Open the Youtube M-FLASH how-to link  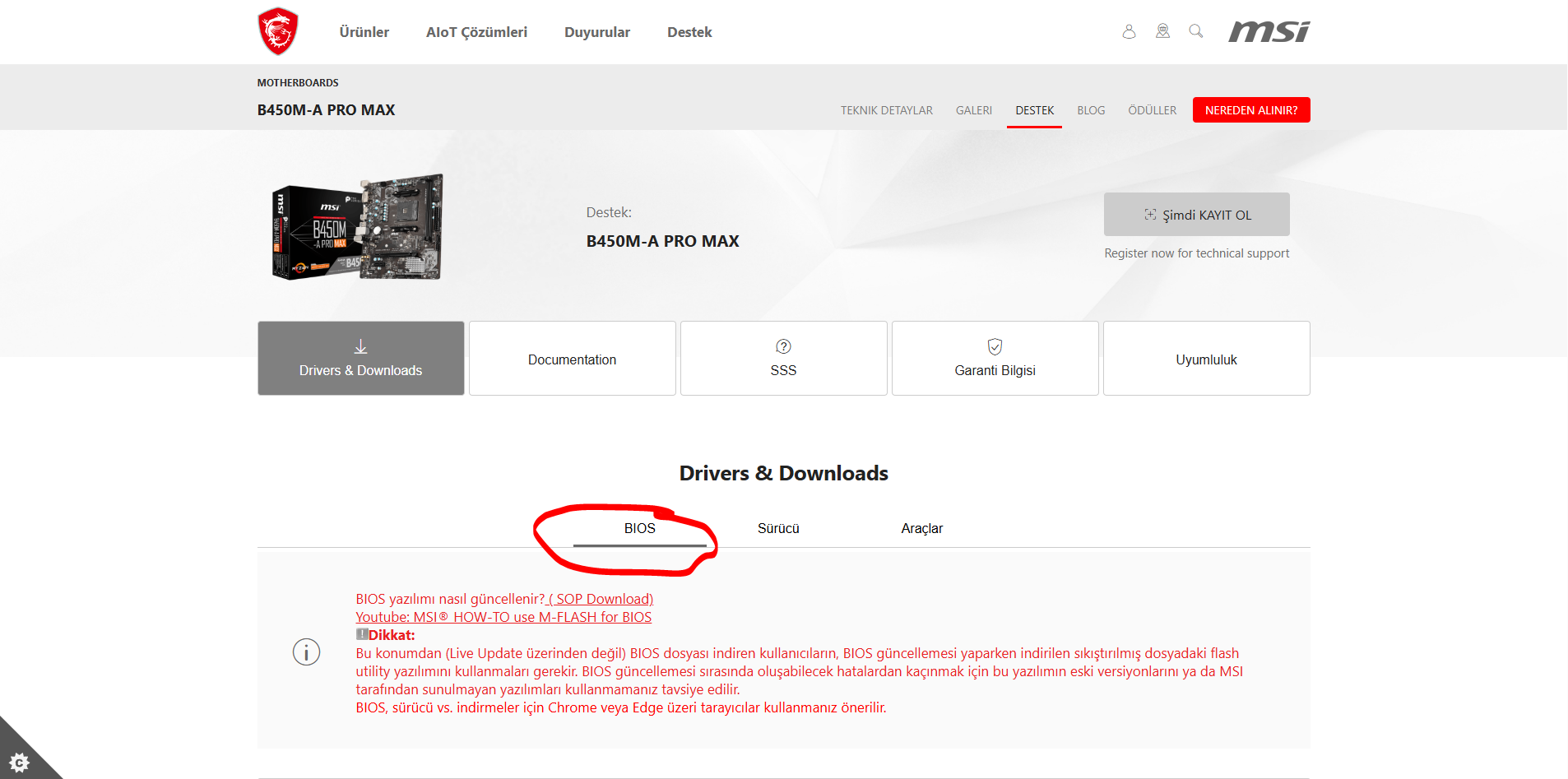[503, 617]
